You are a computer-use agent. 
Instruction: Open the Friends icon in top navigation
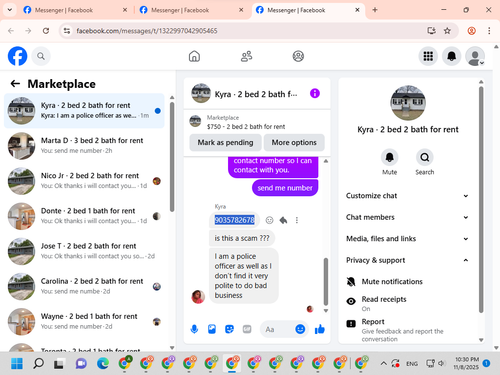tap(246, 56)
